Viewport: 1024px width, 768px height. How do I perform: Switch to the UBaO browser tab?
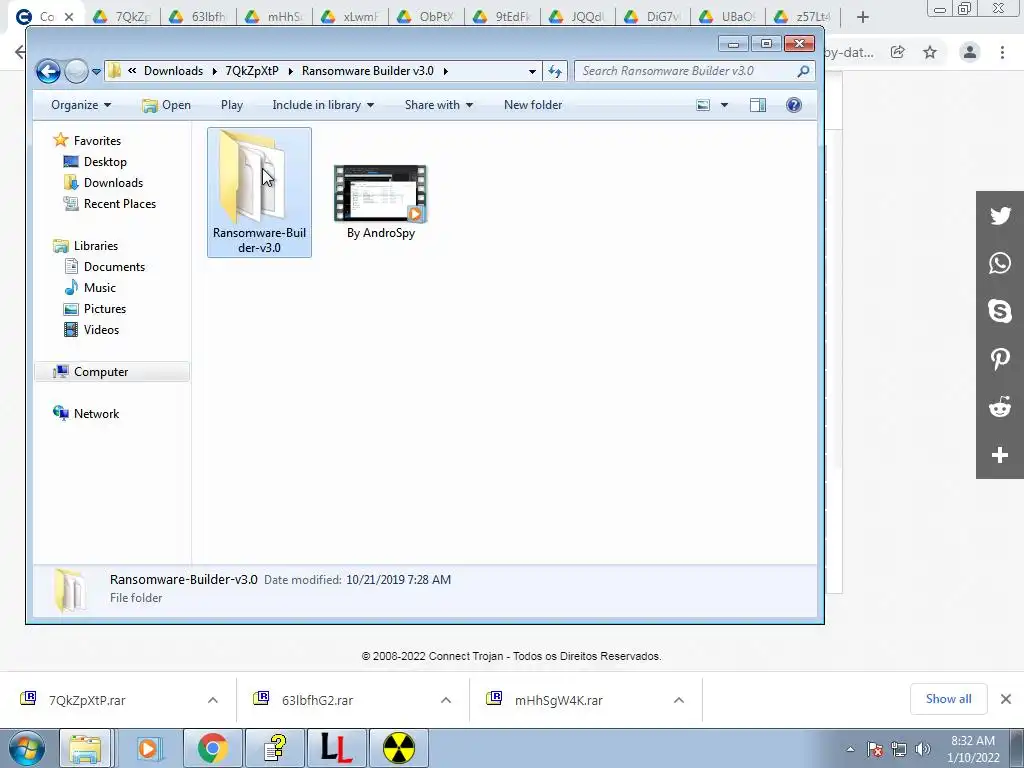click(x=729, y=16)
